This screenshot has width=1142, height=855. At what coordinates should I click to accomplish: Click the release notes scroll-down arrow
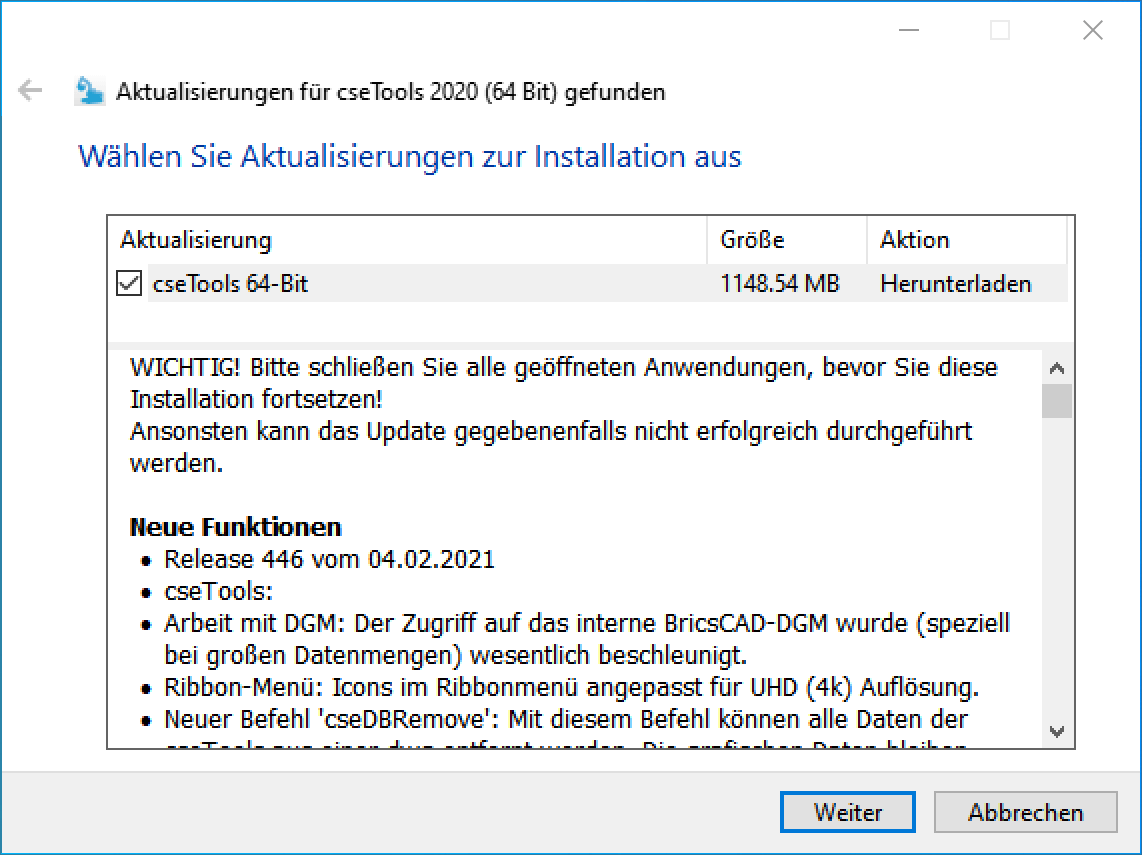click(1057, 731)
